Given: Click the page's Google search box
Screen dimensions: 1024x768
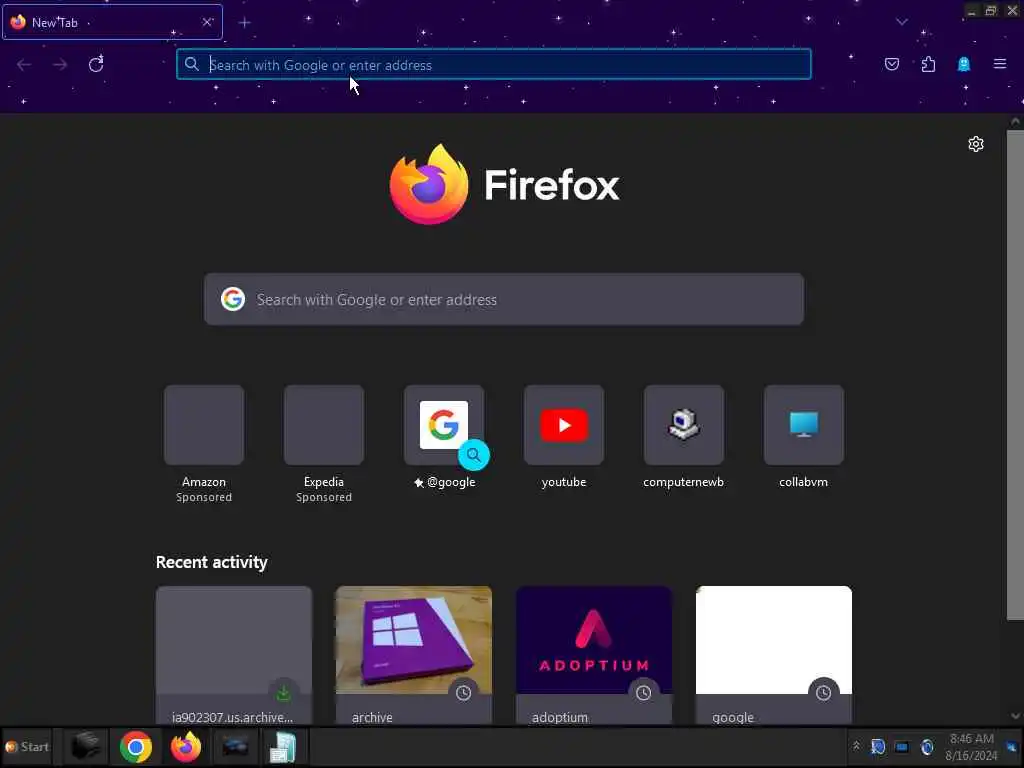Looking at the screenshot, I should [504, 299].
